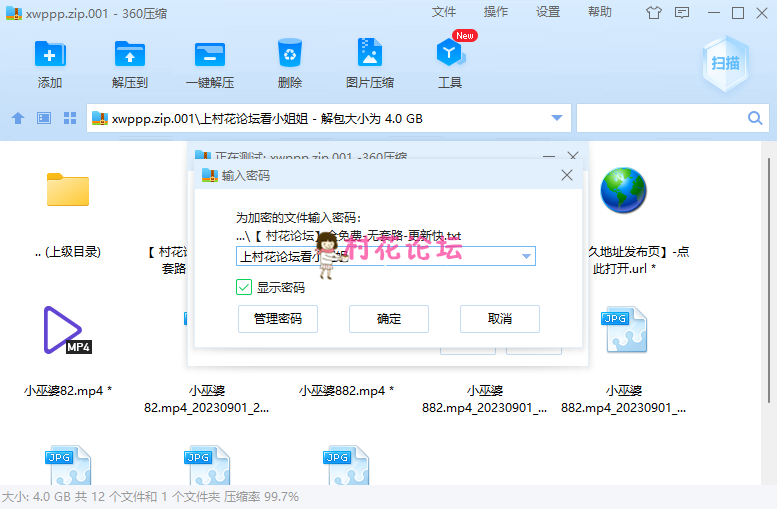Open the 操作 (Operations) menu

(x=496, y=12)
